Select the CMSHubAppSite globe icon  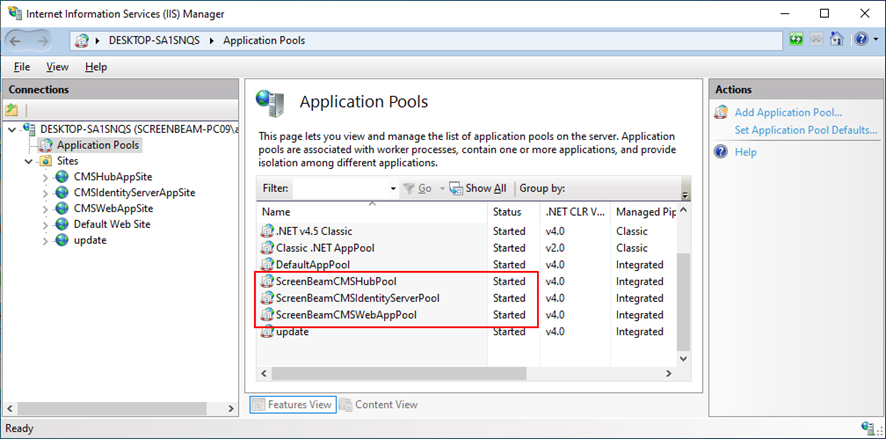point(62,177)
